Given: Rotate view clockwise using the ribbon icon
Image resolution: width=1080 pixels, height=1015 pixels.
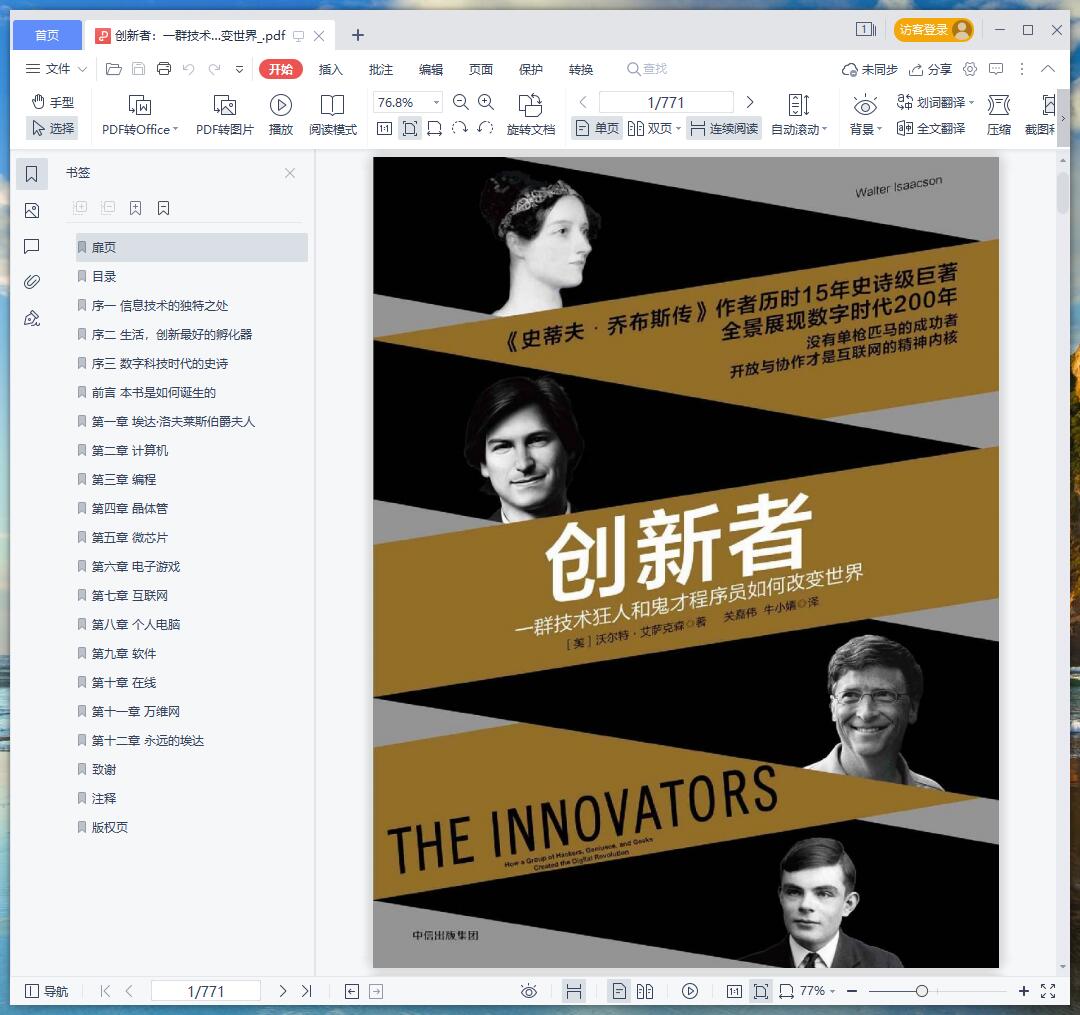Looking at the screenshot, I should pos(460,128).
